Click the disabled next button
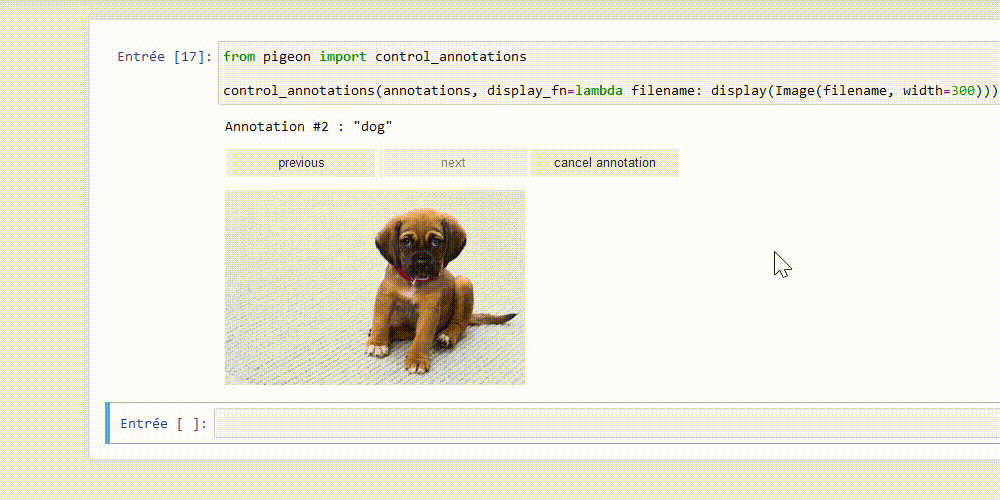This screenshot has width=1000, height=500. pos(453,163)
